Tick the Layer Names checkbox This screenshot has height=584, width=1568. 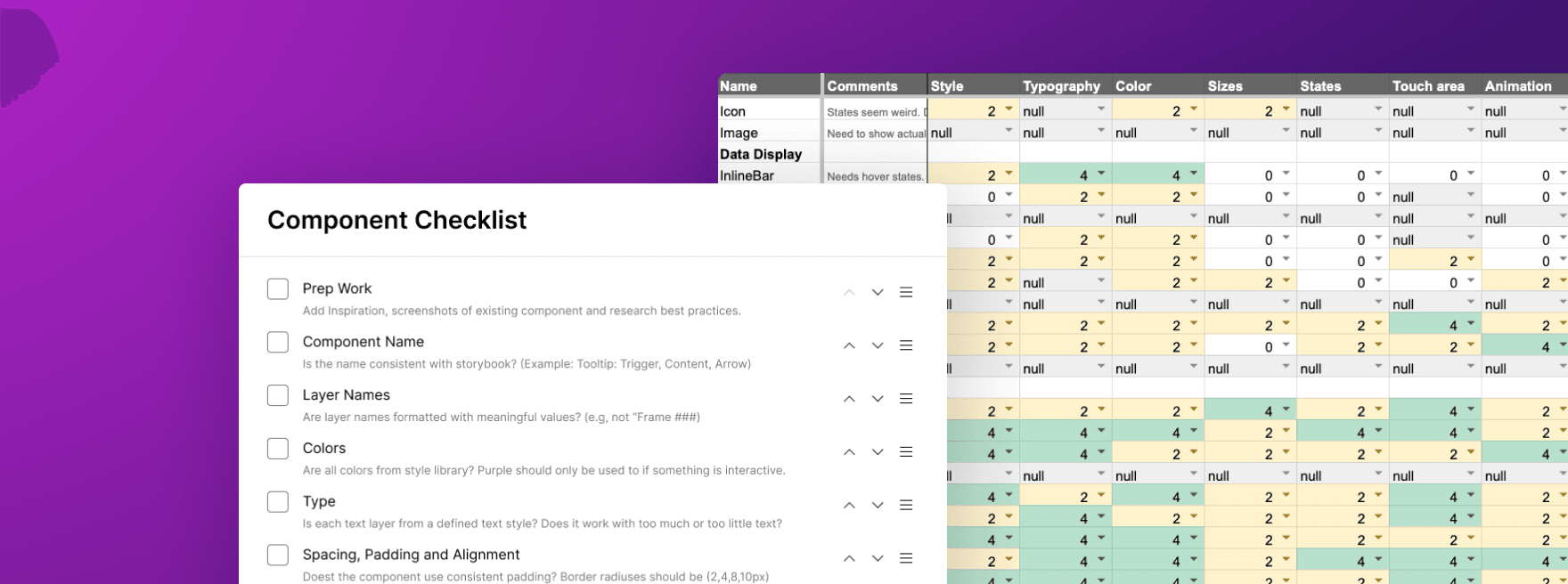(278, 395)
